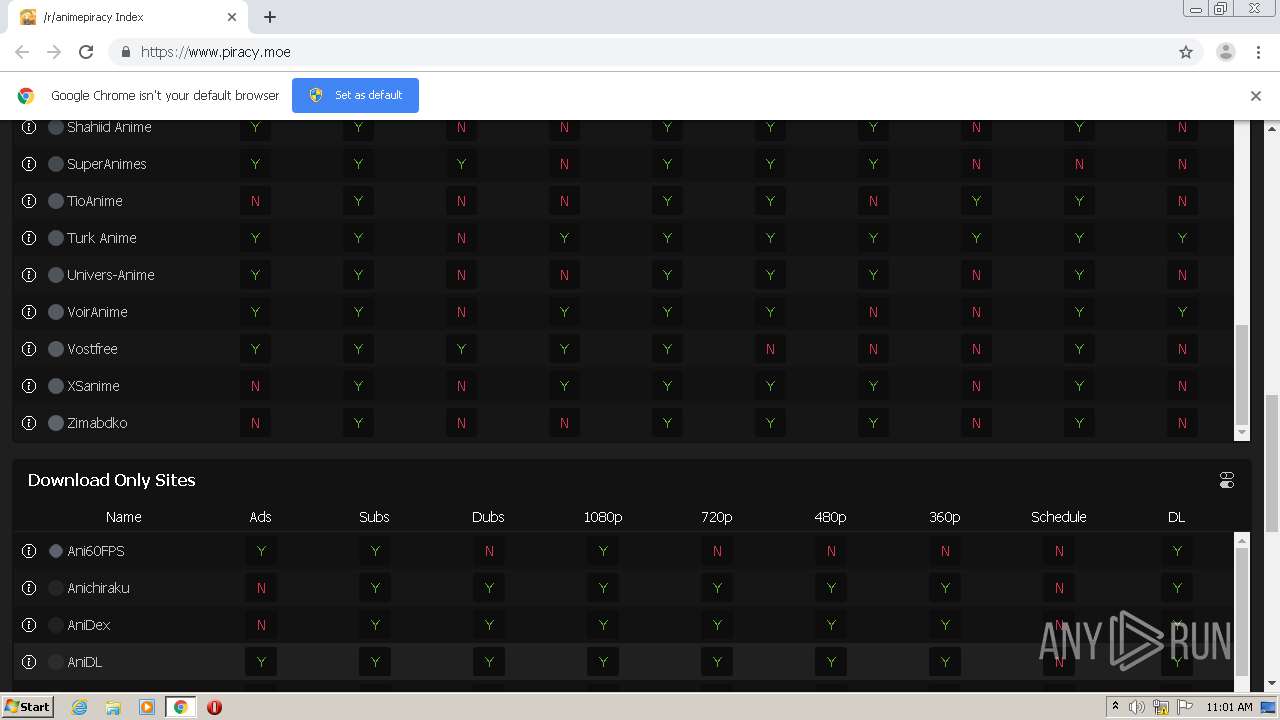Open info icon for AniDL

[29, 662]
